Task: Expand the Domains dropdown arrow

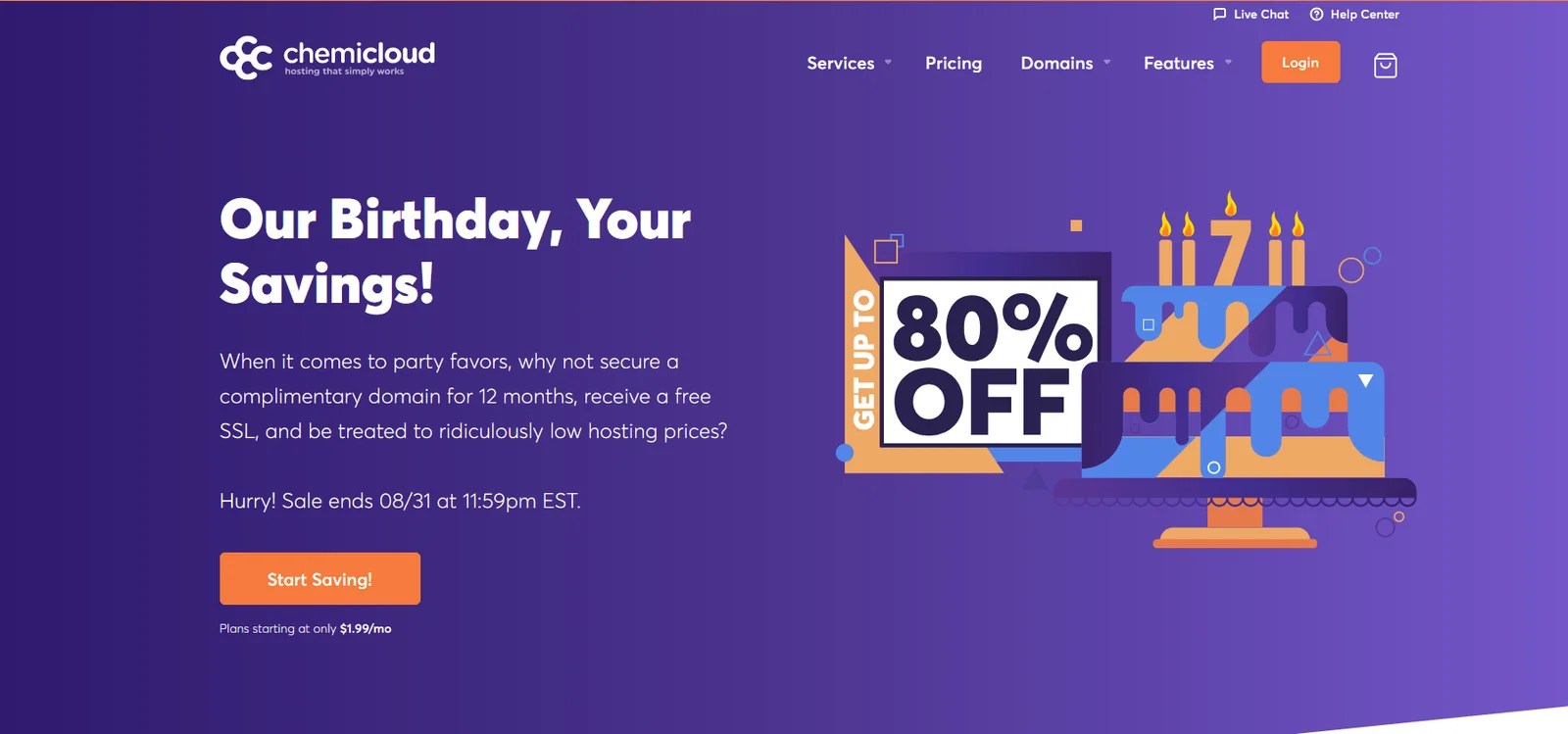Action: click(x=1107, y=62)
